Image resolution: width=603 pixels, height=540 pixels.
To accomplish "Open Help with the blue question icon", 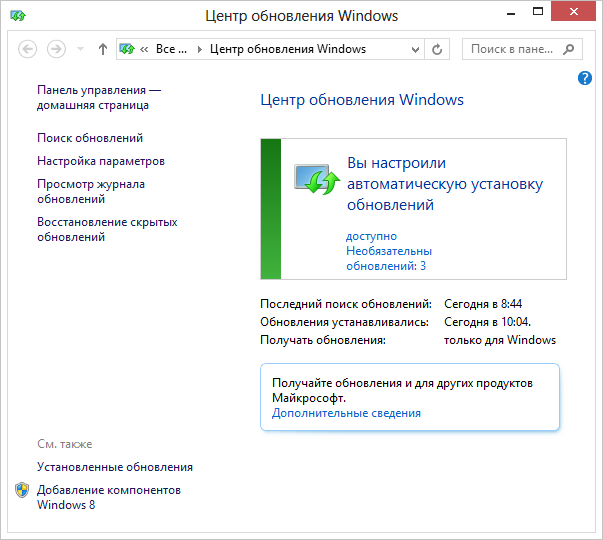I will (x=585, y=78).
